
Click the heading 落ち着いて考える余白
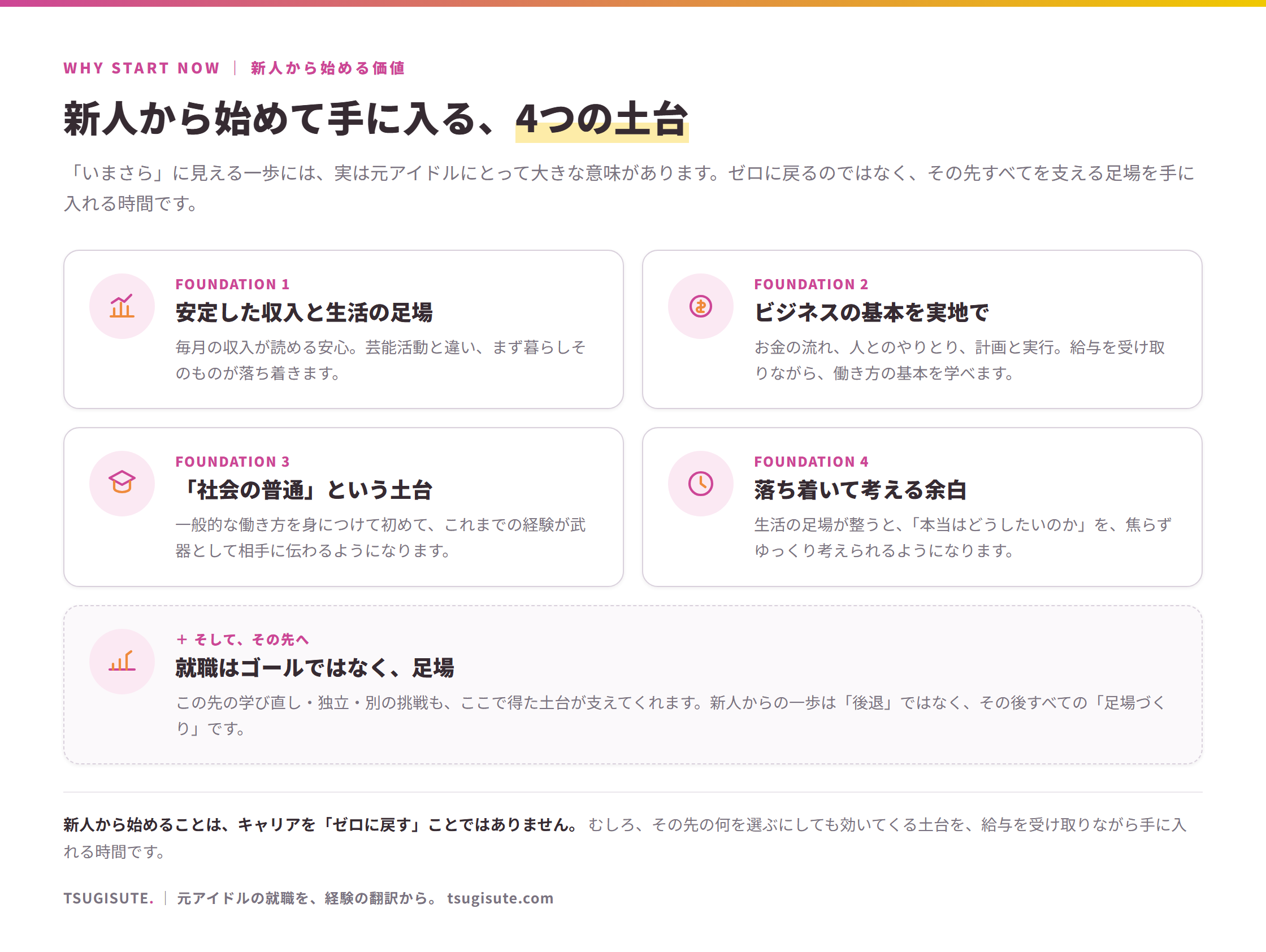point(860,490)
